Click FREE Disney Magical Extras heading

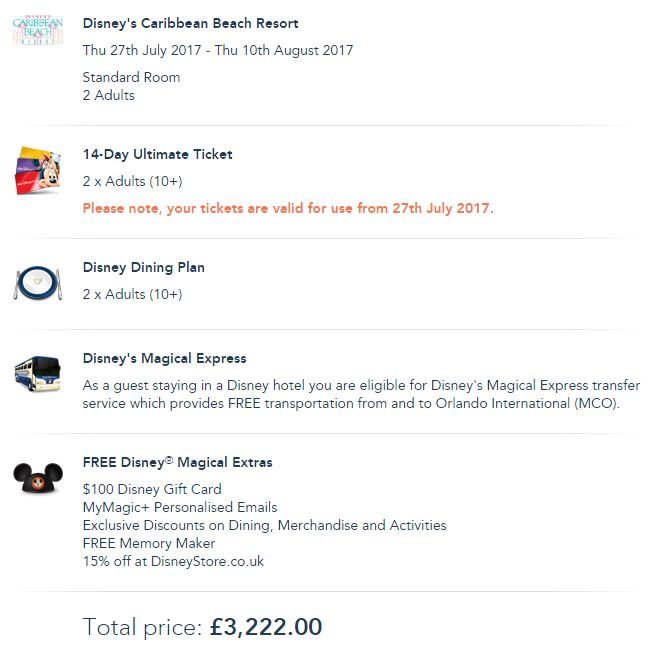177,462
